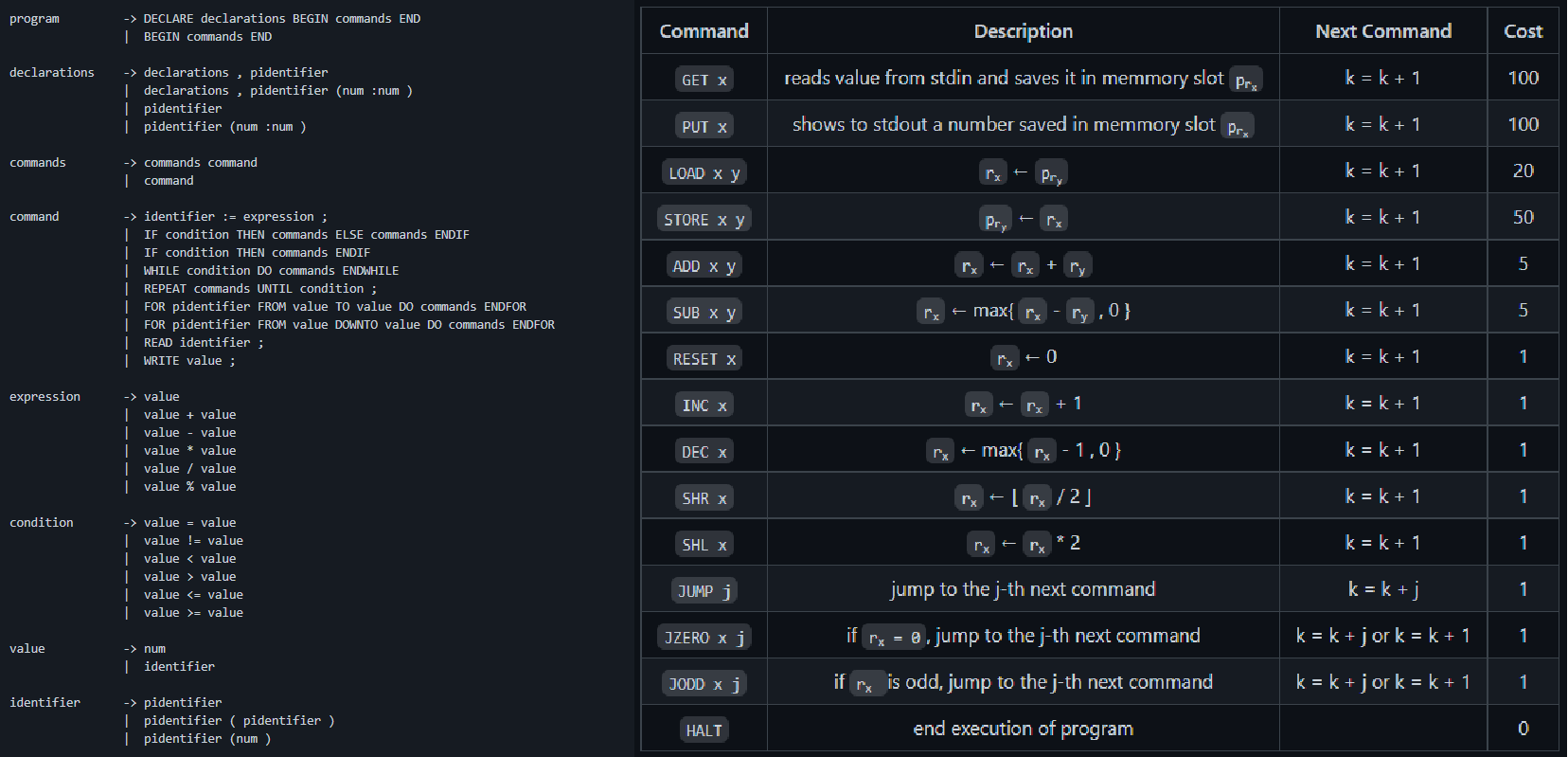Click the JZERO x j command badge
The image size is (1568, 757).
[704, 637]
